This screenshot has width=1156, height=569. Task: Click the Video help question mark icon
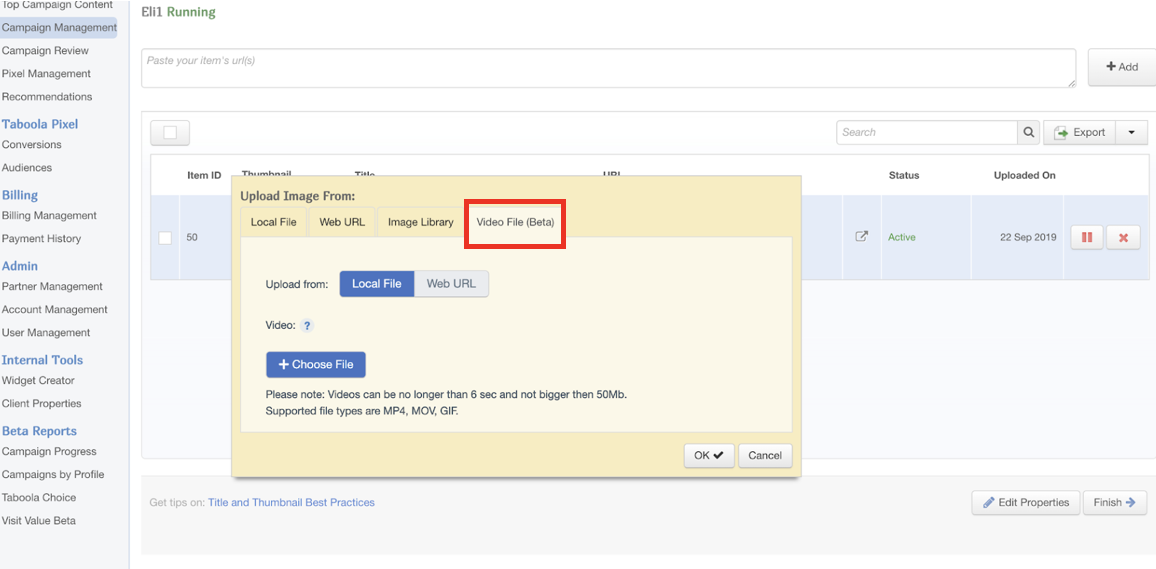click(x=307, y=325)
